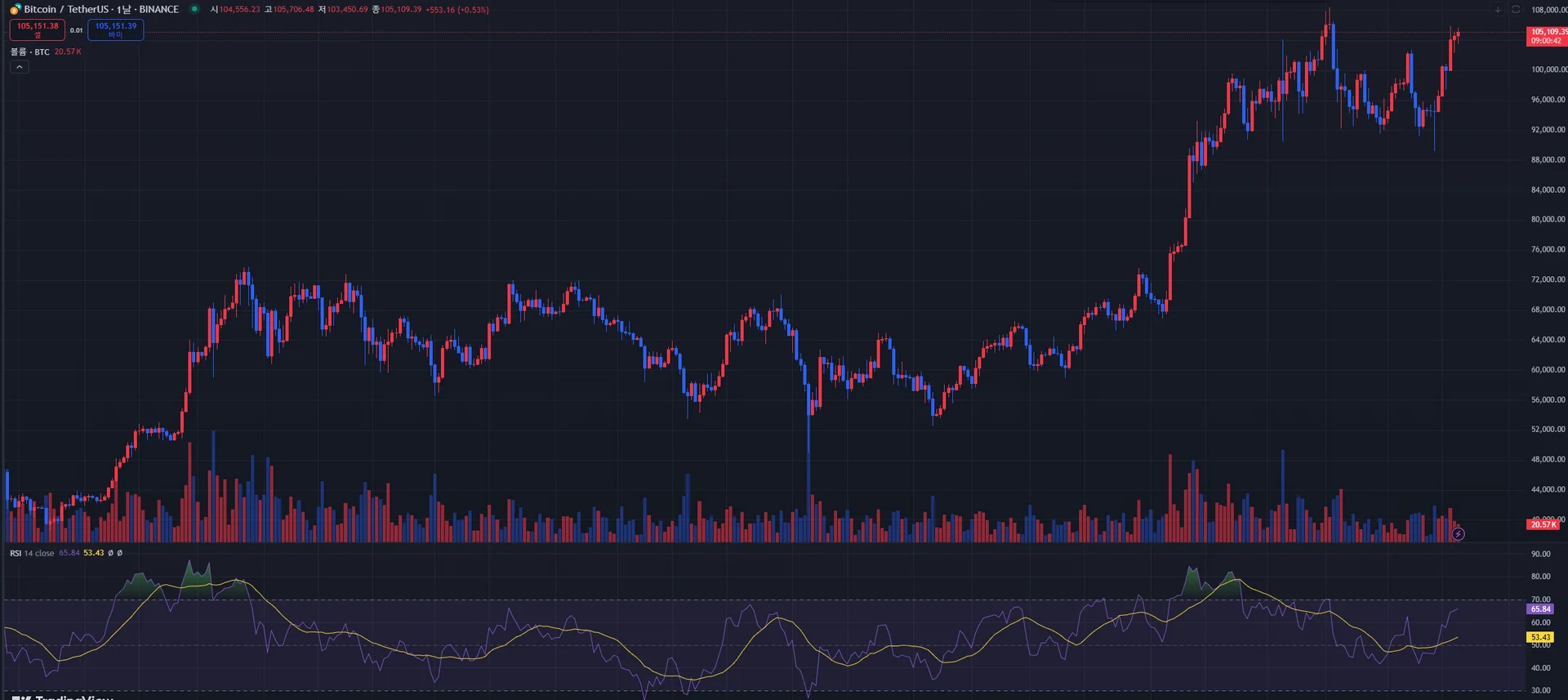
Task: Select the 볼륨 · BTC volume indicator legend
Action: tap(30, 51)
